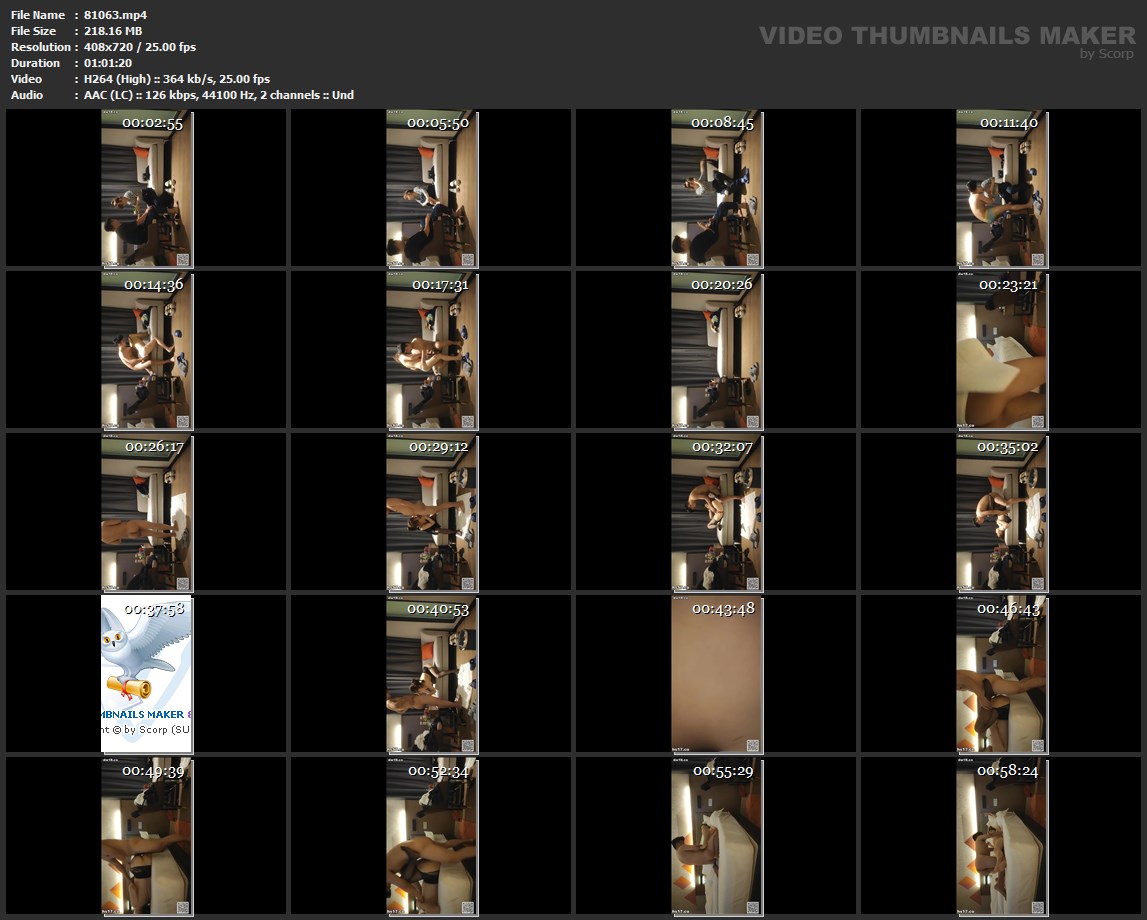The width and height of the screenshot is (1147, 920).
Task: Click the file size value 218.16 MB
Action: pos(113,31)
